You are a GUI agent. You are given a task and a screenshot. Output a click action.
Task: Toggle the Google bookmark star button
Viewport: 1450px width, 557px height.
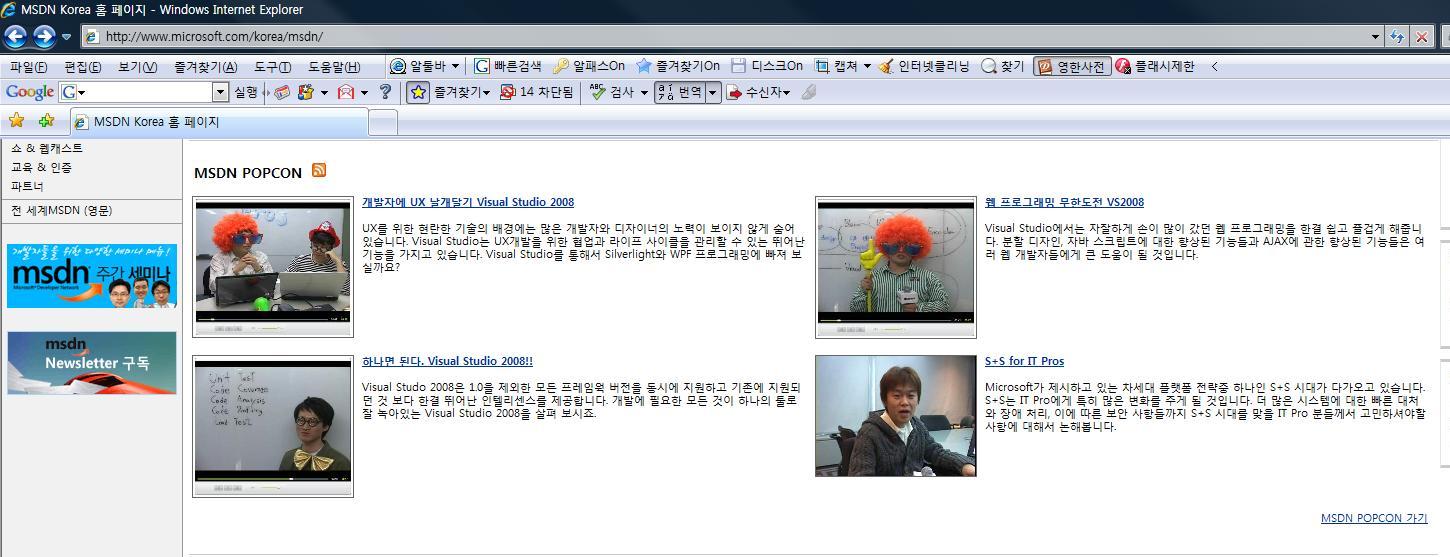click(x=418, y=92)
